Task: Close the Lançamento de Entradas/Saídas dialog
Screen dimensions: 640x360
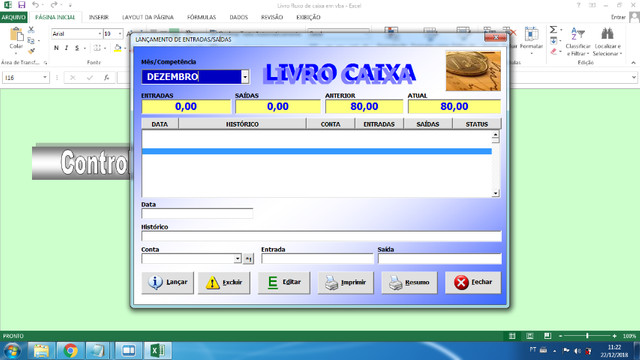Action: [496, 38]
